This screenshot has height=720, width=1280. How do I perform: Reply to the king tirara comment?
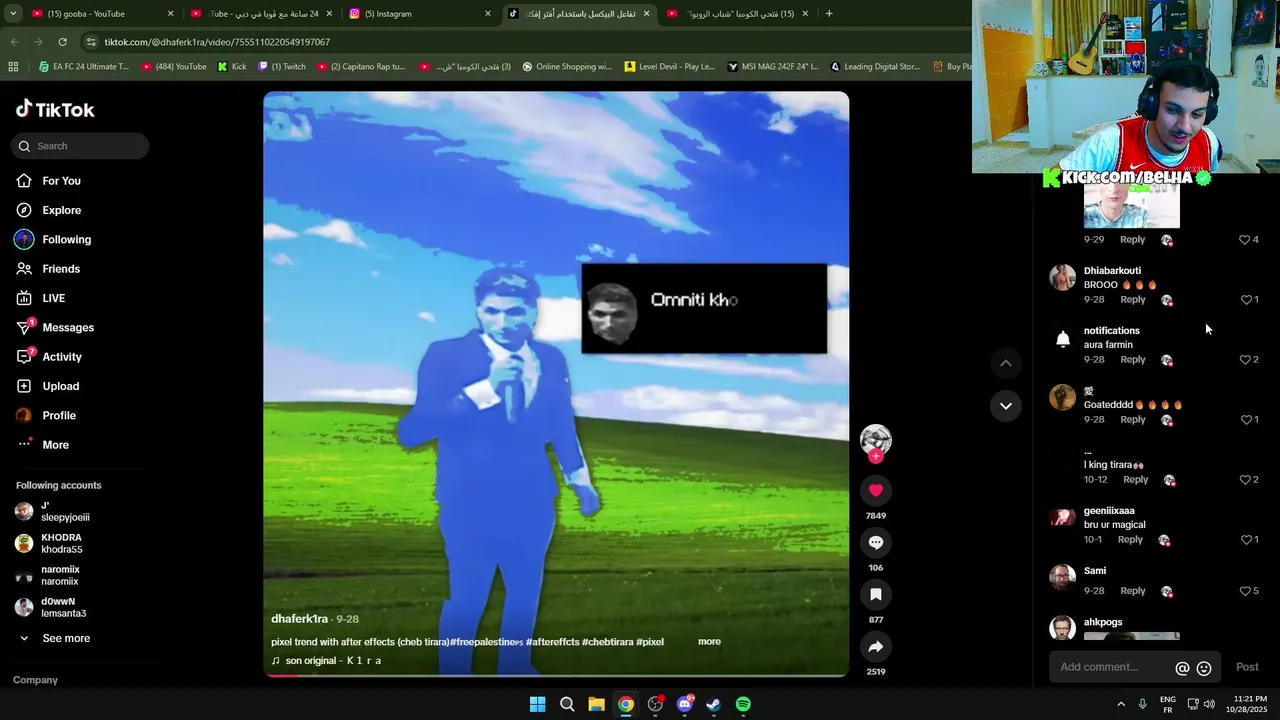(x=1136, y=480)
